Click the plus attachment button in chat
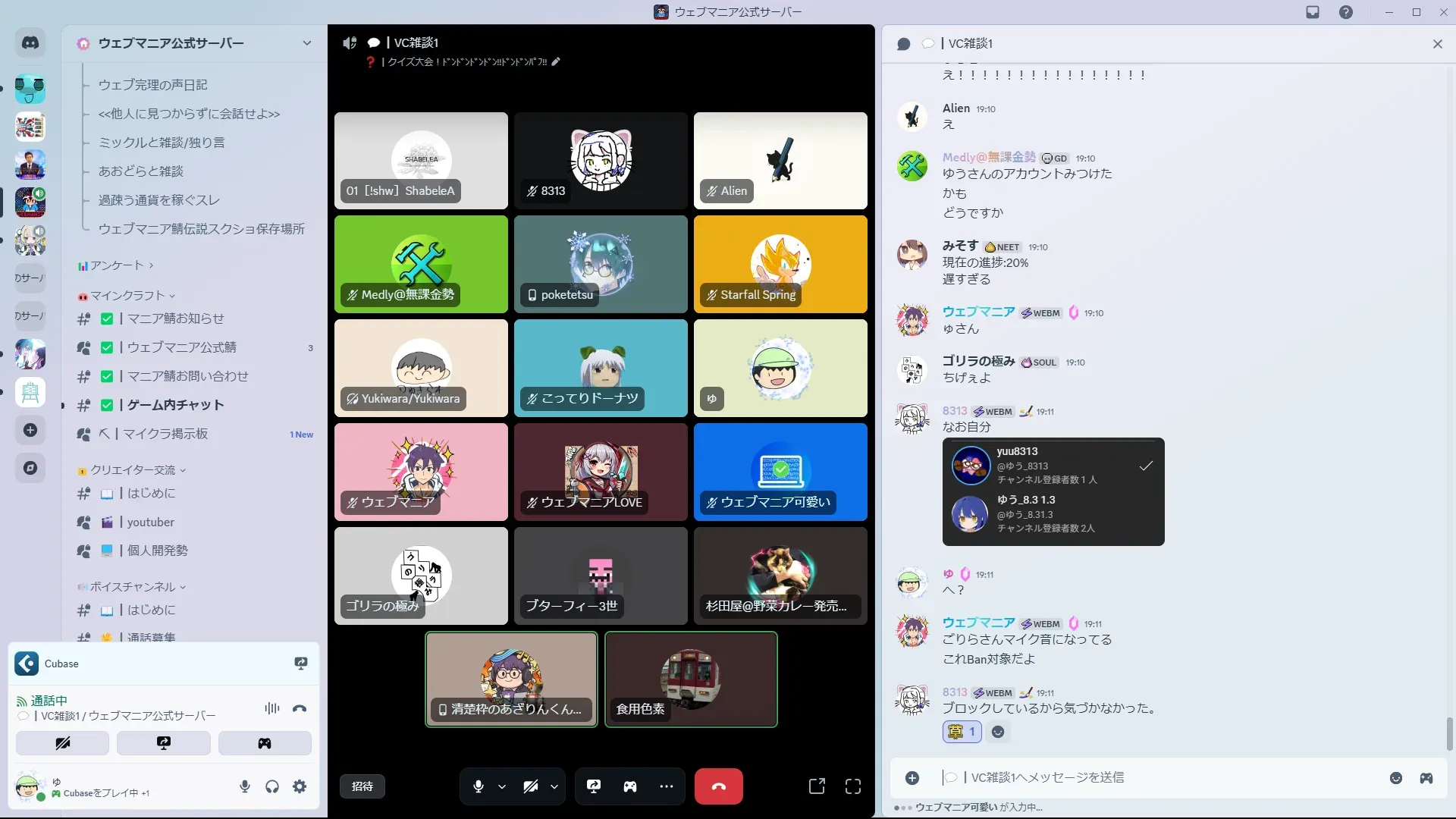 [x=912, y=778]
